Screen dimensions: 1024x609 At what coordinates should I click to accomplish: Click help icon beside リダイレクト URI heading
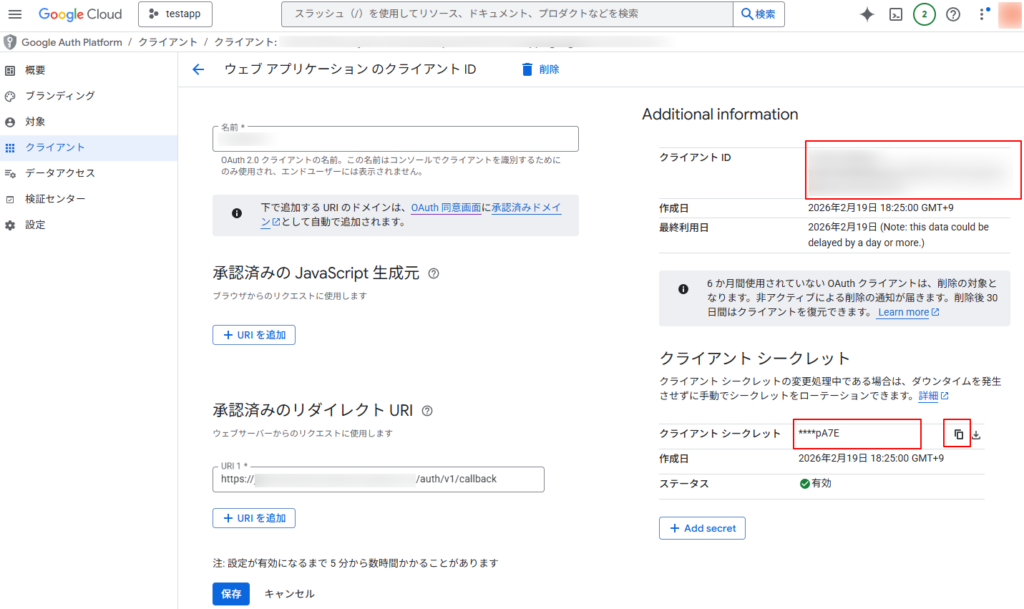coord(427,410)
